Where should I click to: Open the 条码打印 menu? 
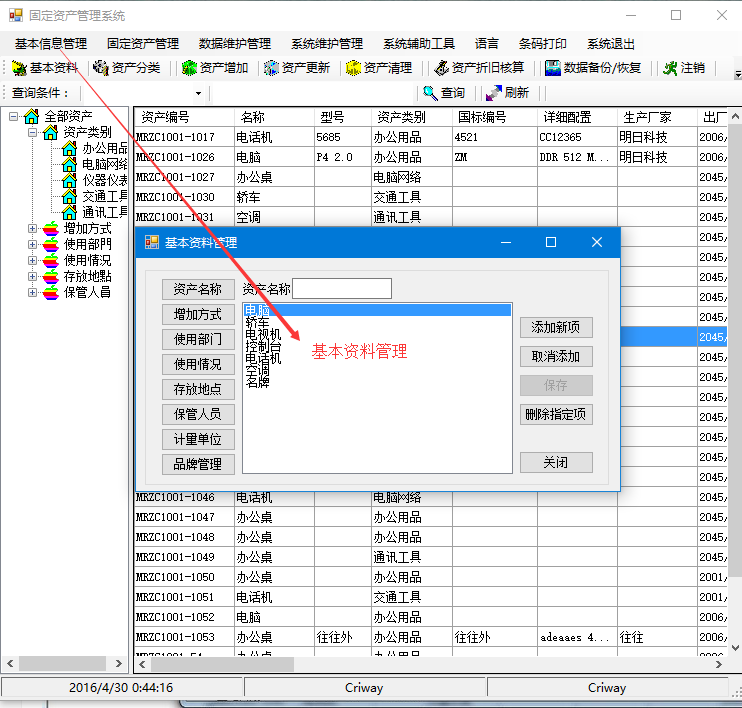(x=542, y=44)
